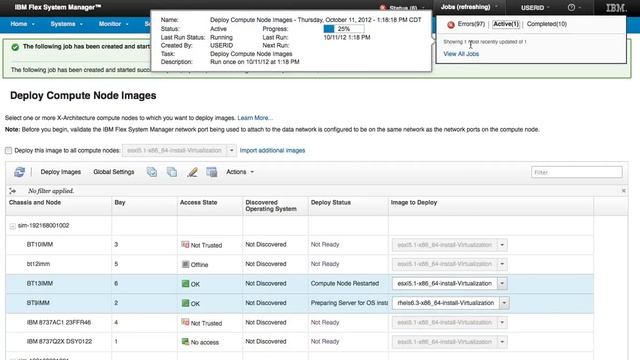Click the red Errors icon in Jobs panel
The image size is (640, 360).
point(451,24)
